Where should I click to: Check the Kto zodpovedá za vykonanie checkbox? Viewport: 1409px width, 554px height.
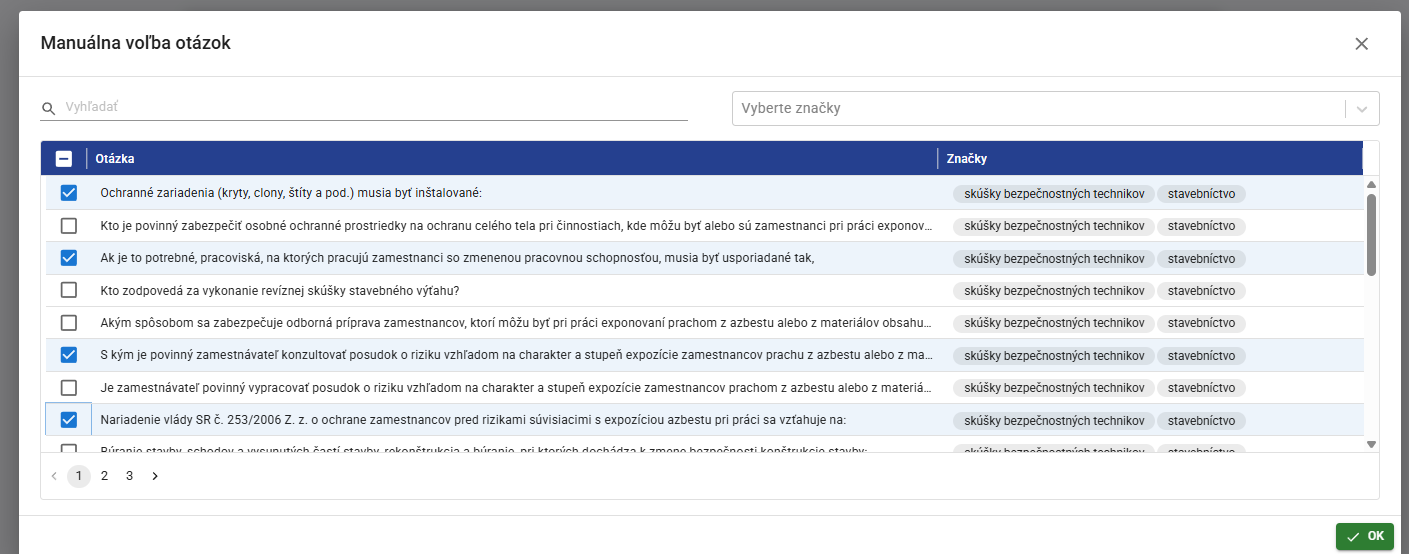(x=69, y=290)
